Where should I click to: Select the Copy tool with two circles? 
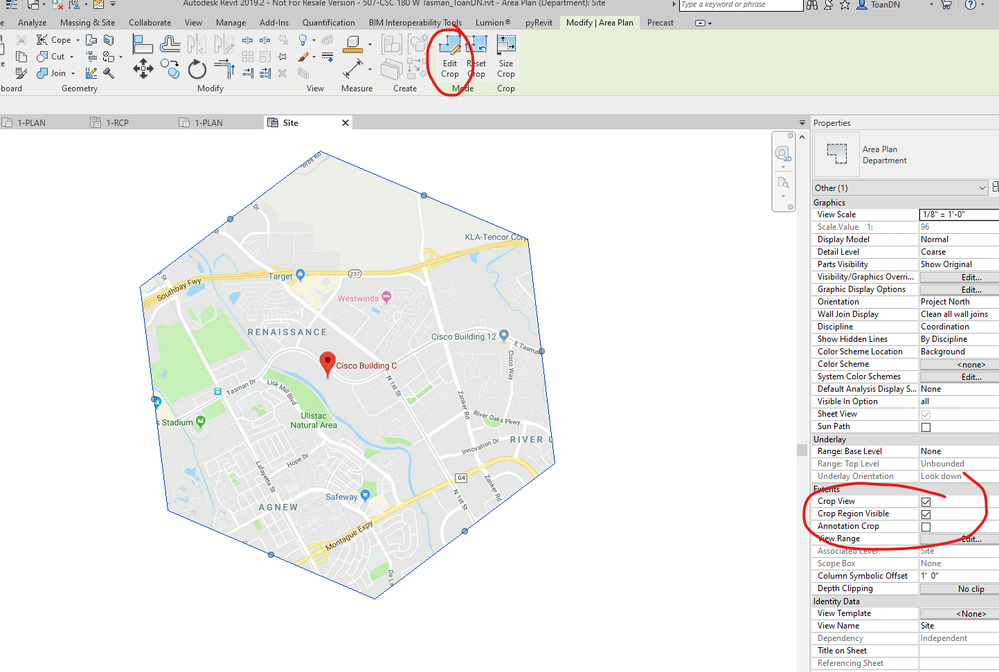click(x=169, y=69)
